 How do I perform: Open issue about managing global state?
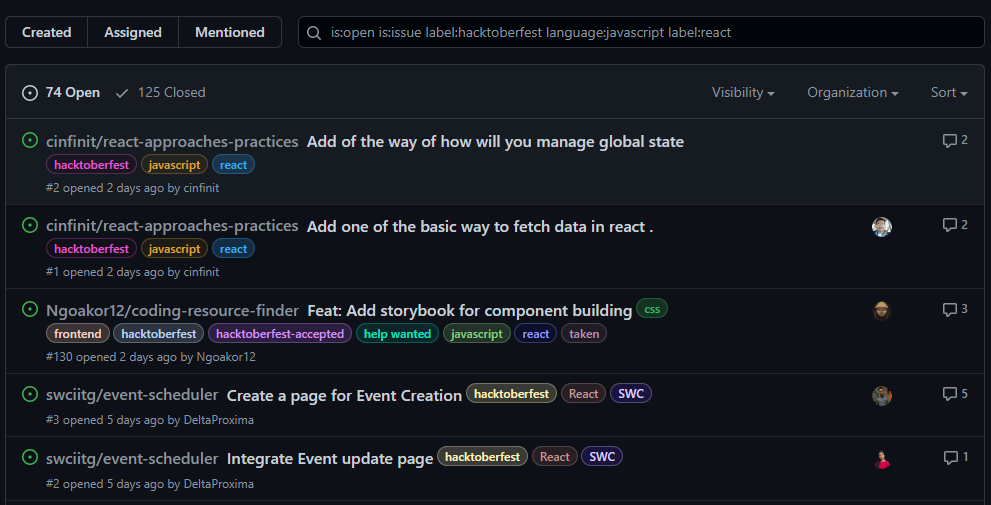(x=496, y=142)
